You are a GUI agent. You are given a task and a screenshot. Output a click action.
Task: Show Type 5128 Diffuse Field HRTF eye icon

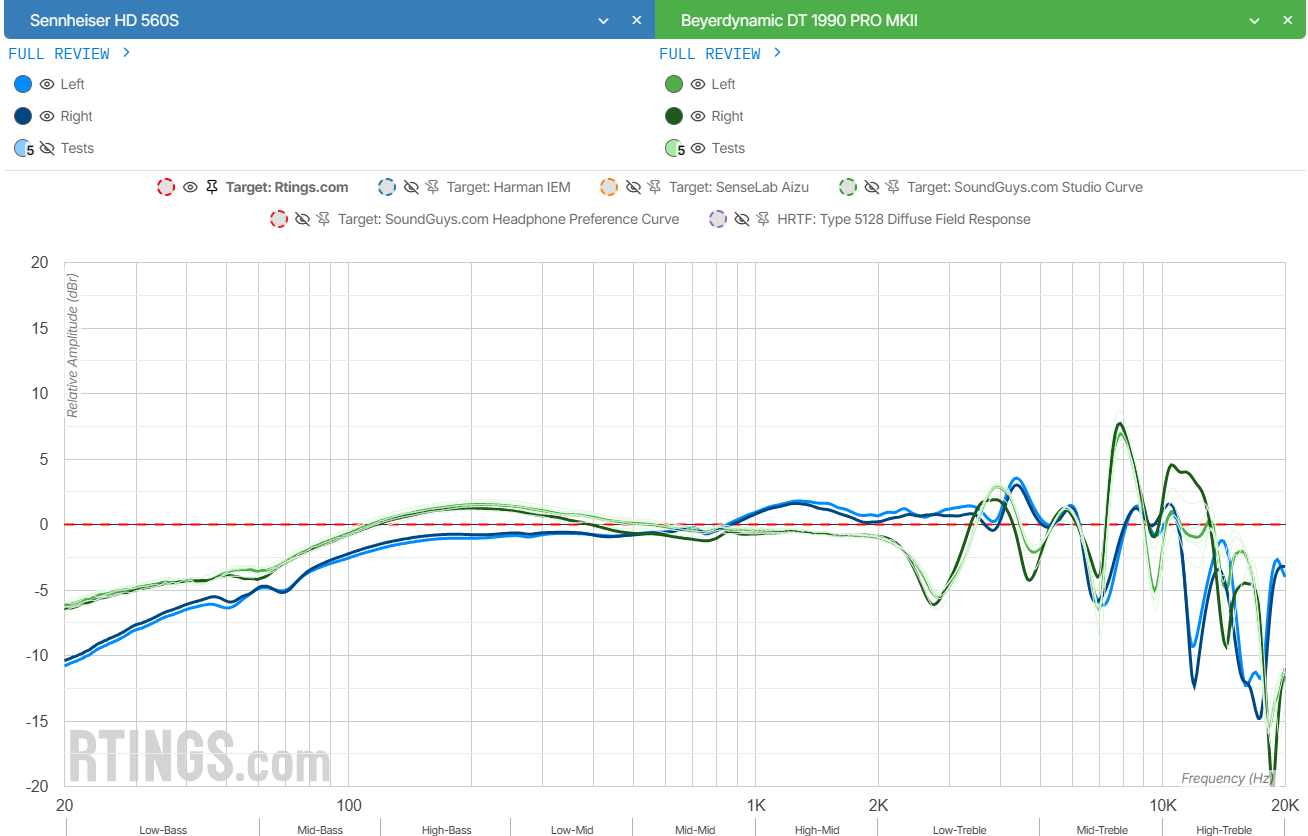coord(741,219)
